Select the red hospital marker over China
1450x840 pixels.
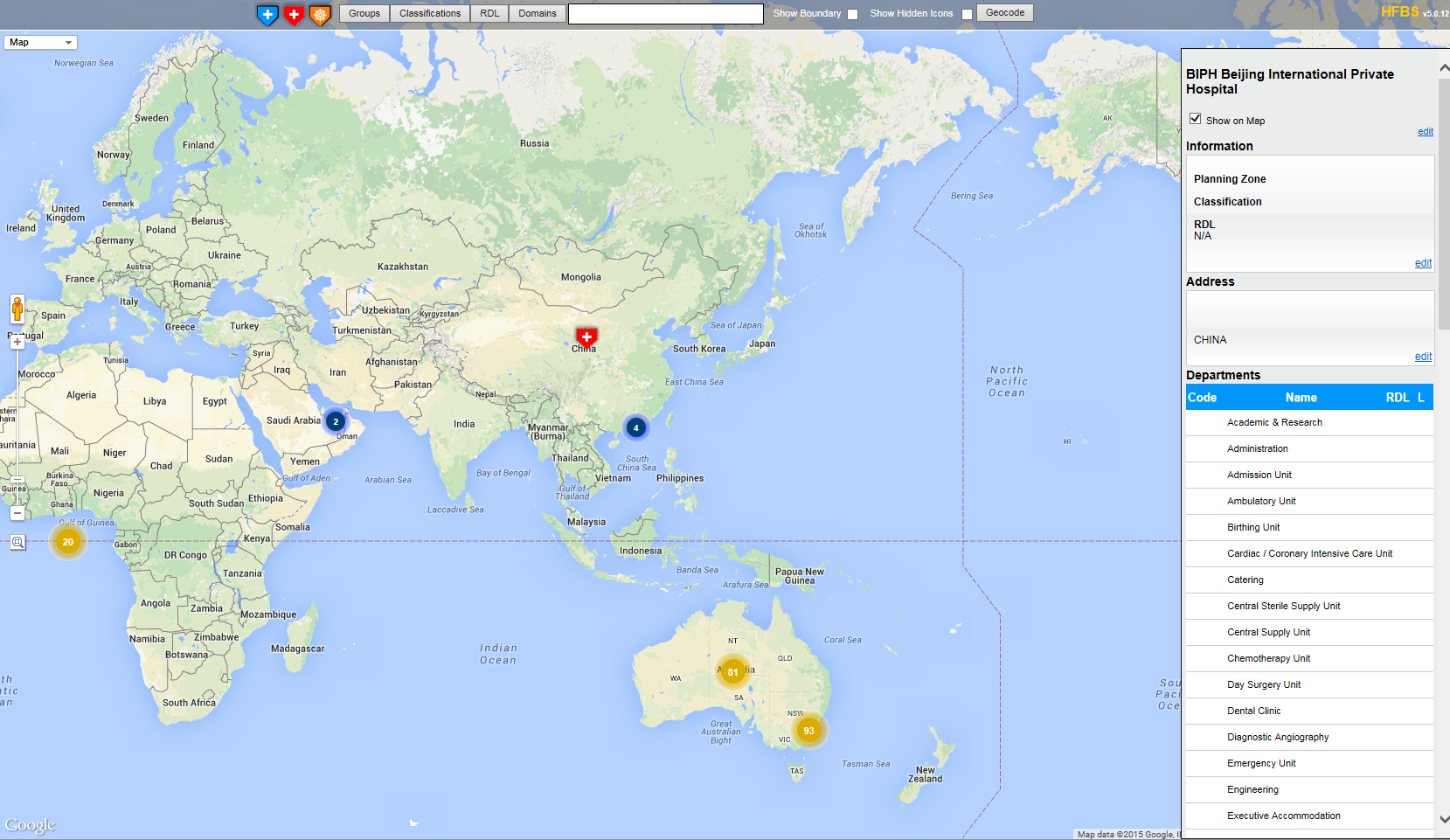click(x=586, y=337)
